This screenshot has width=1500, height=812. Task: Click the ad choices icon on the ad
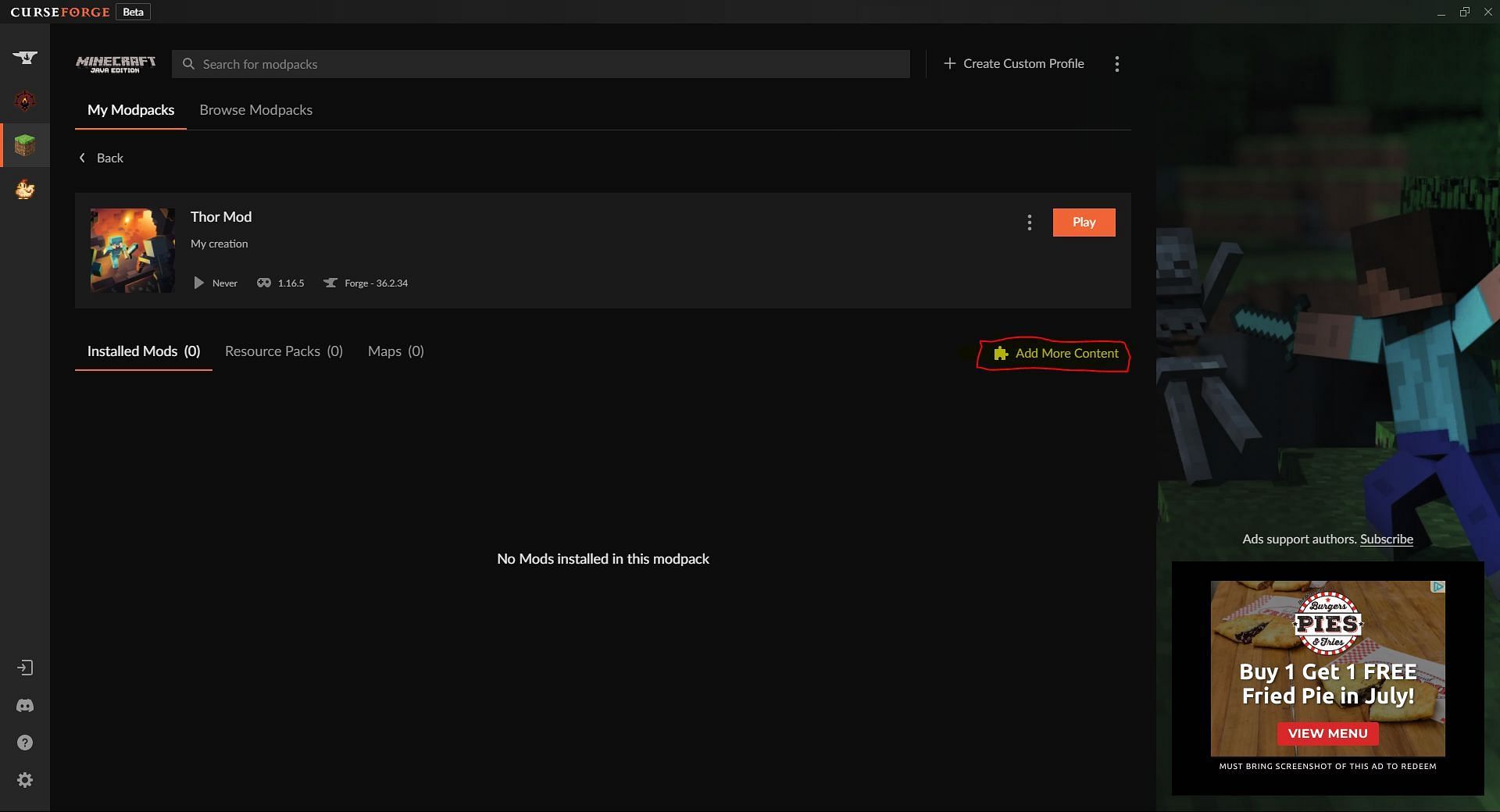click(1438, 586)
